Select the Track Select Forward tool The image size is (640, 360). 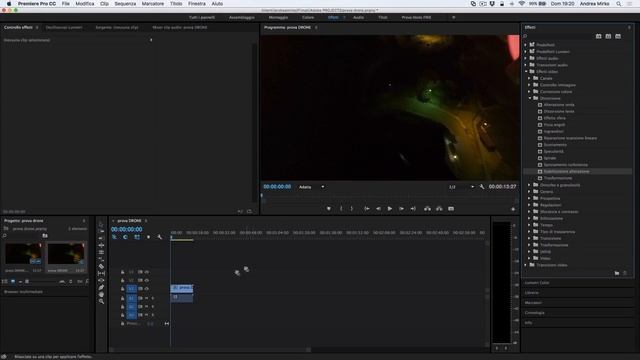point(101,231)
